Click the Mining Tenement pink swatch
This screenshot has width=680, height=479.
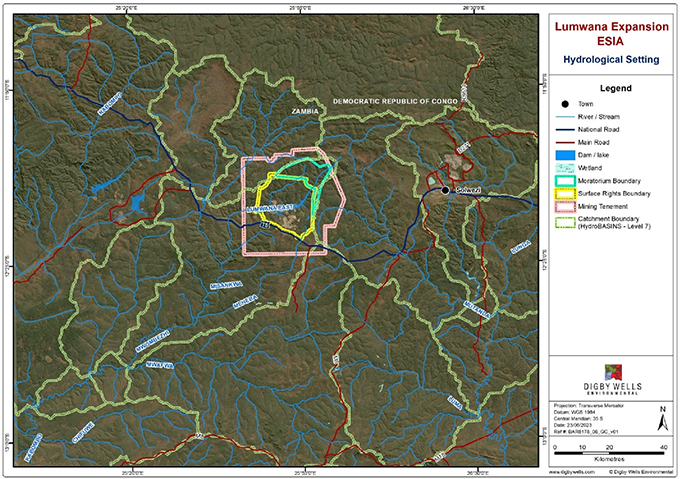566,207
